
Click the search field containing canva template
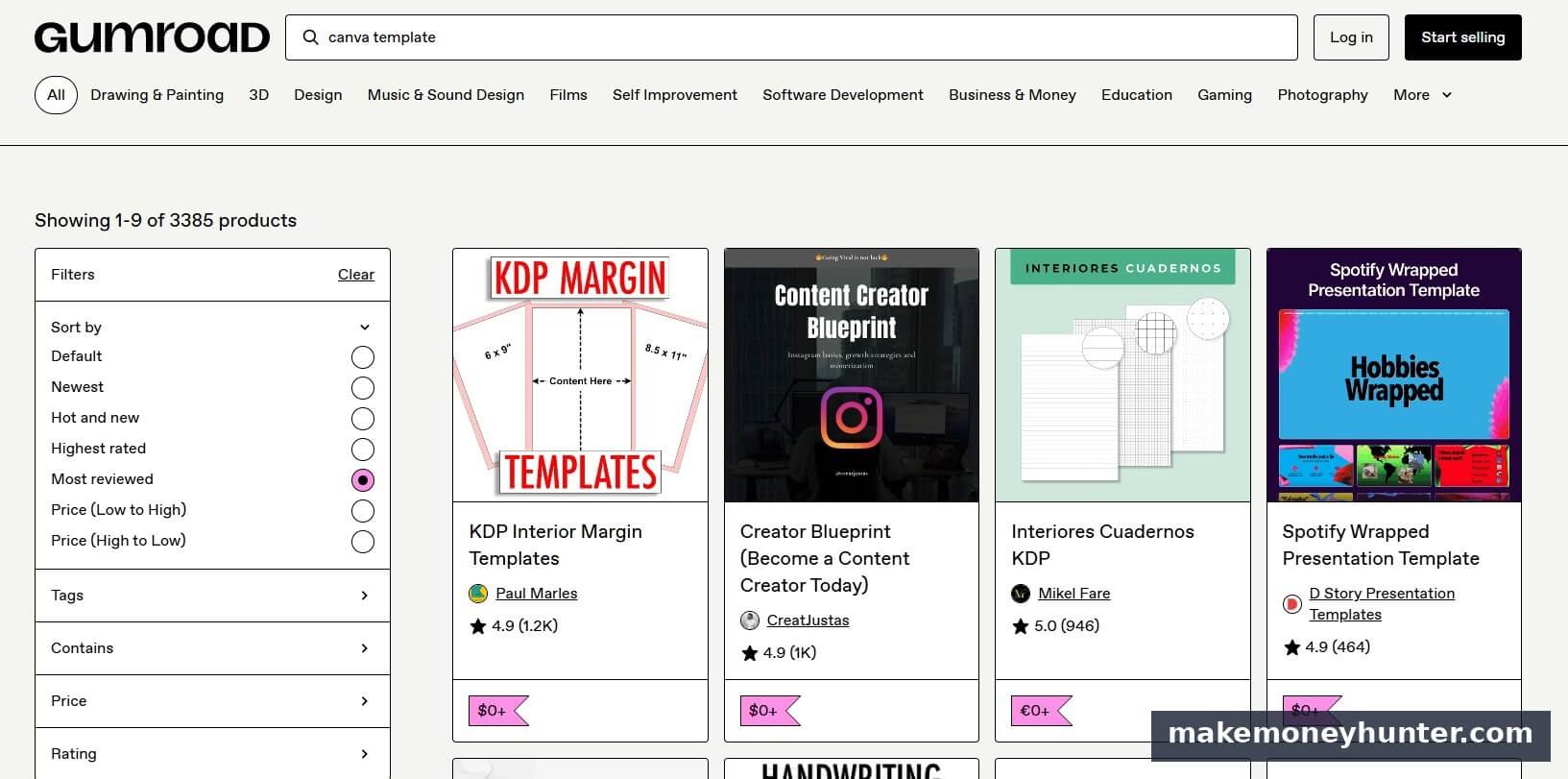point(791,37)
